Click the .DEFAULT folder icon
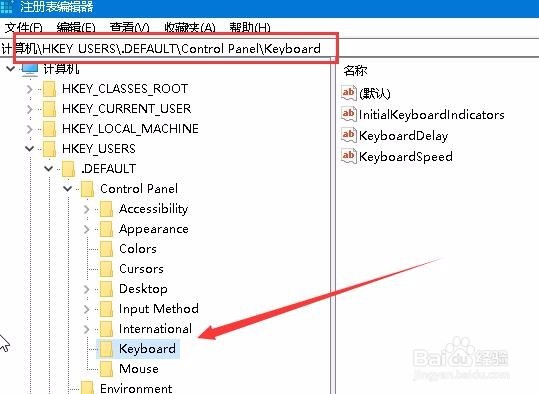The height and width of the screenshot is (394, 539). point(69,169)
